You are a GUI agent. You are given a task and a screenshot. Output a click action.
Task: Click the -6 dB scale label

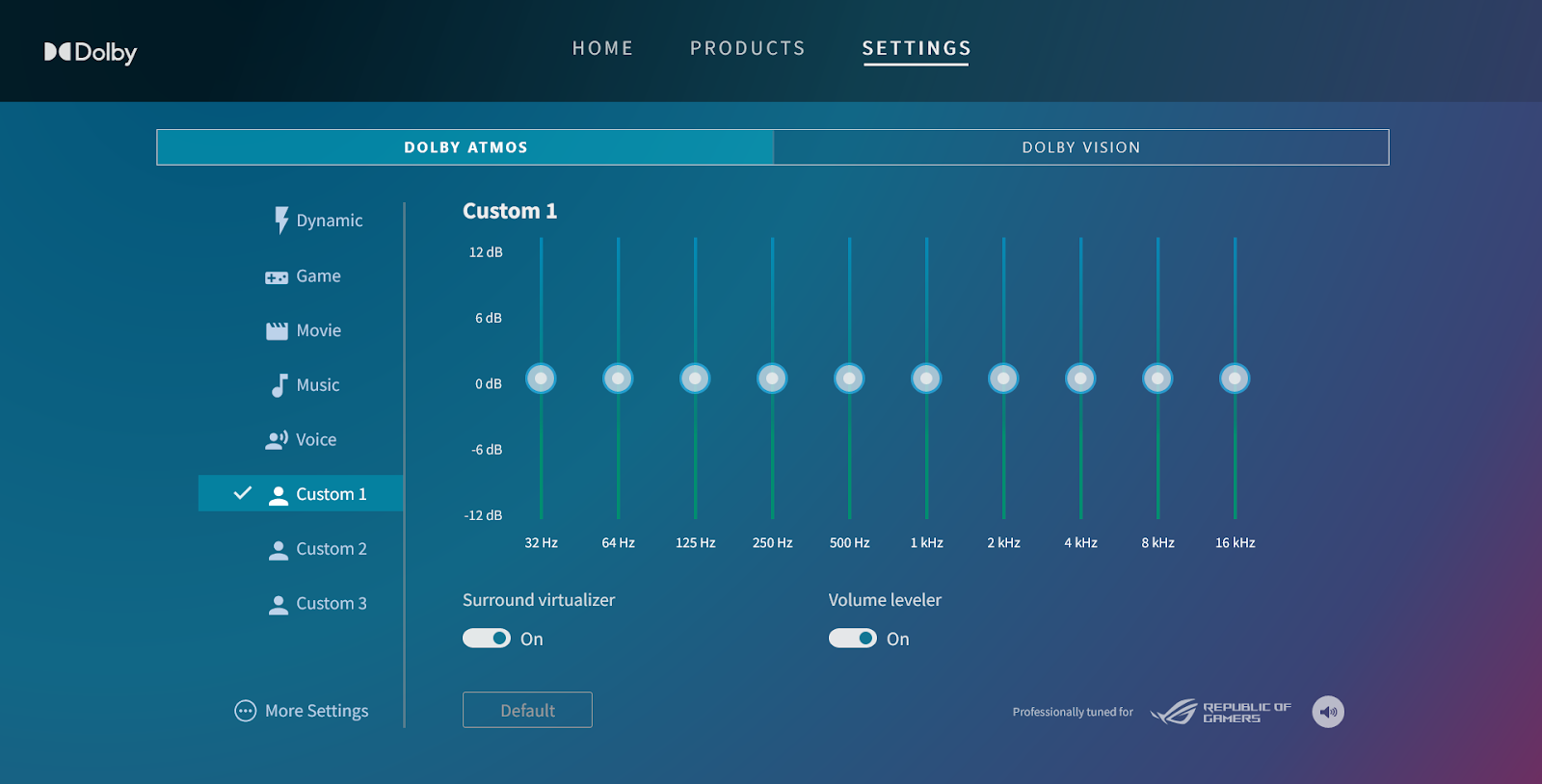click(x=487, y=450)
